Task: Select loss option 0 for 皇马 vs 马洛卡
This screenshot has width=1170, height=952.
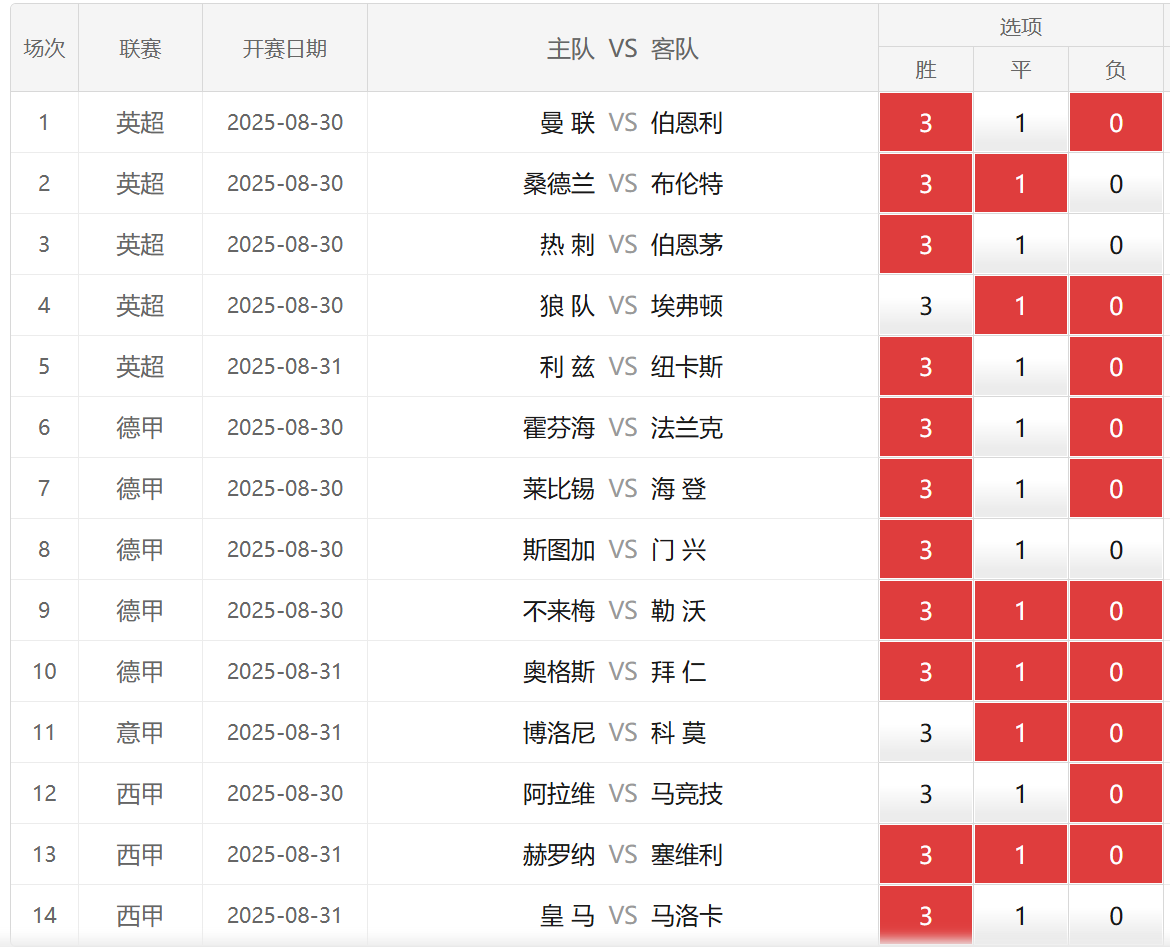Action: click(1116, 915)
